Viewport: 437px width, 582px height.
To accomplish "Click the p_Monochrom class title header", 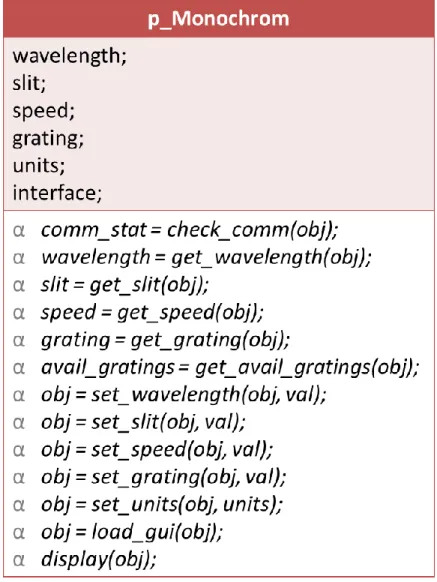I will 218,19.
